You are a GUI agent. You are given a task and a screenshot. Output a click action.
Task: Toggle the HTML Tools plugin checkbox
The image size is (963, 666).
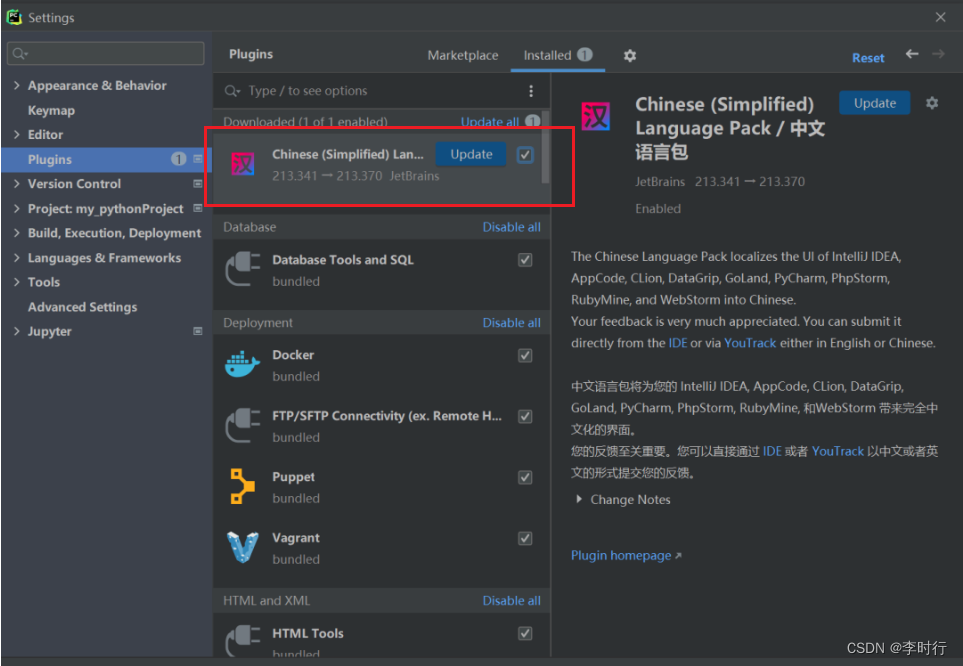point(525,633)
